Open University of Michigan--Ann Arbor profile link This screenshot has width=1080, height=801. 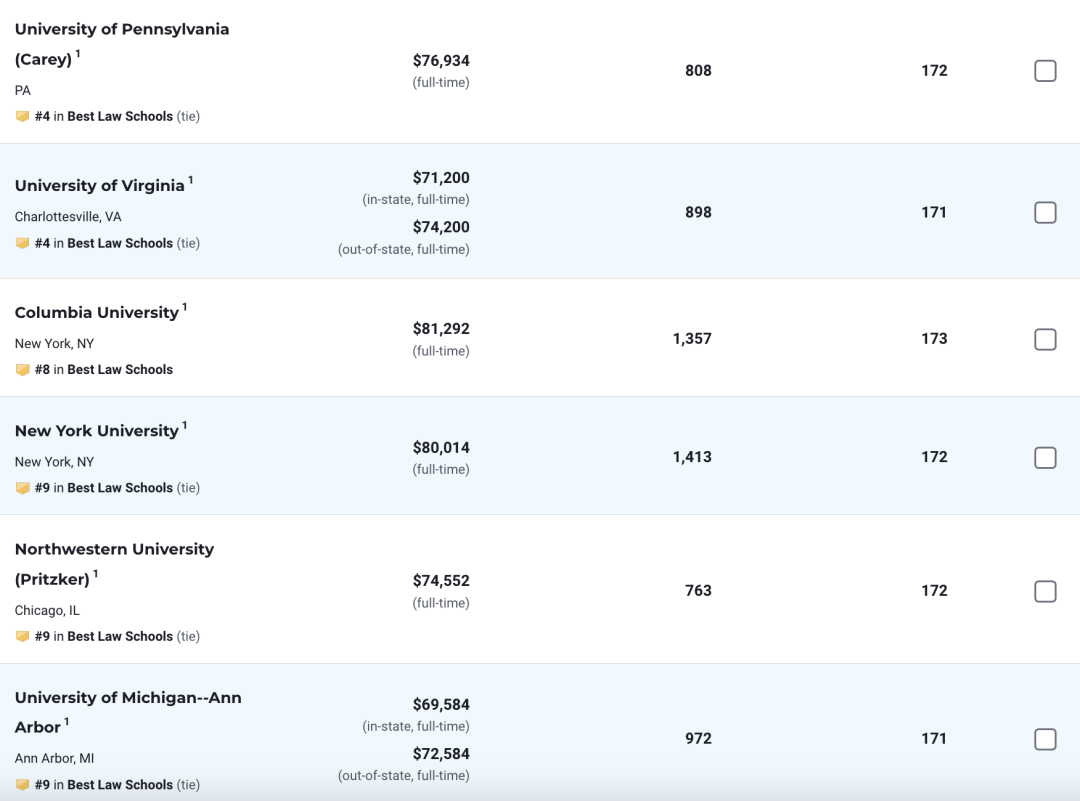point(128,712)
